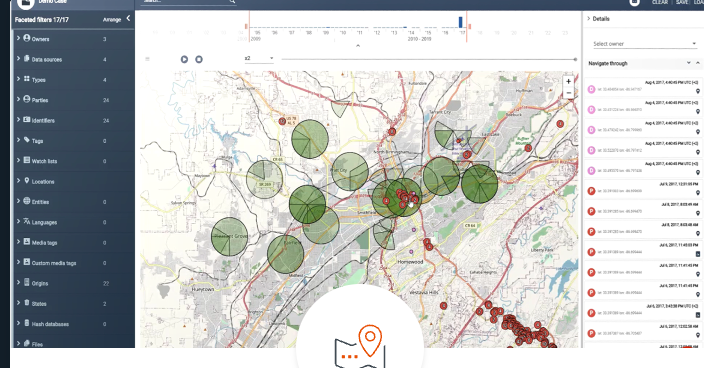Image resolution: width=704 pixels, height=368 pixels.
Task: Open the Select owner dropdown
Action: pos(644,44)
